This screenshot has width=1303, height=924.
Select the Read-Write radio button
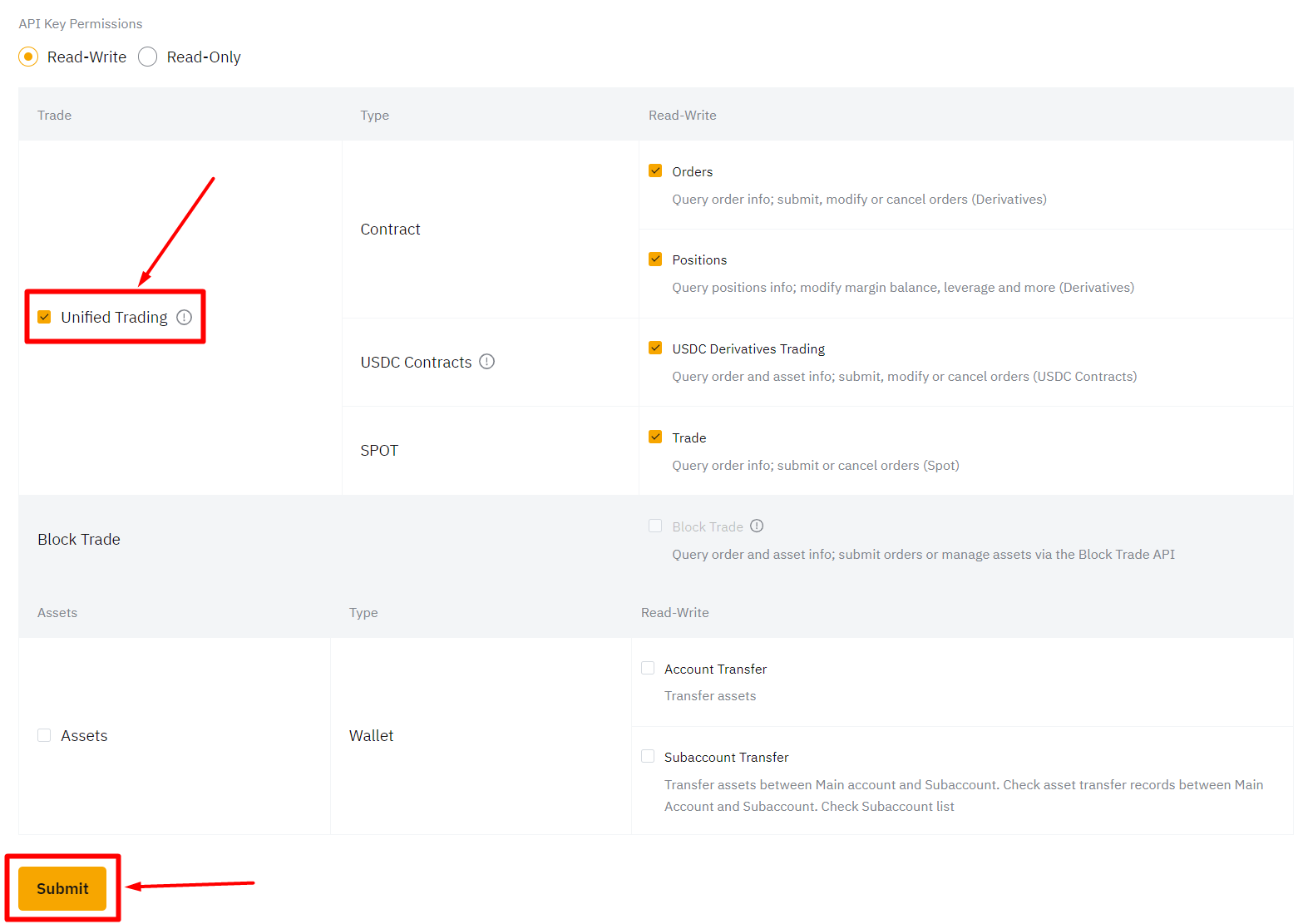pyautogui.click(x=28, y=57)
